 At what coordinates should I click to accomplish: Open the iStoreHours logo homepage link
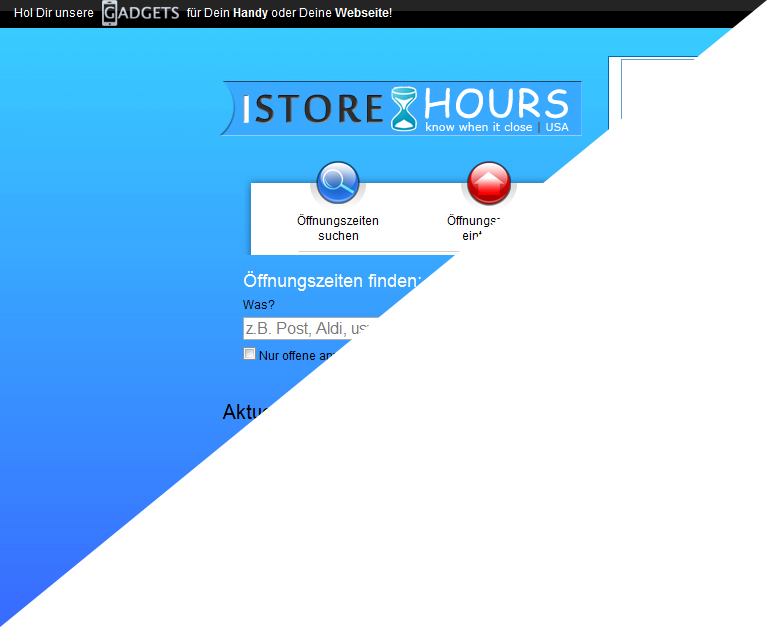click(401, 108)
